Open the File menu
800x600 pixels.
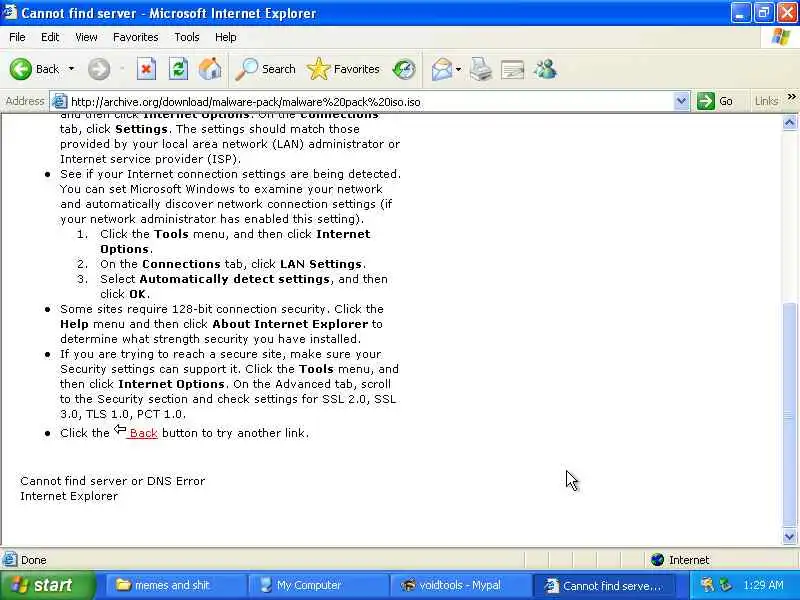tap(17, 37)
